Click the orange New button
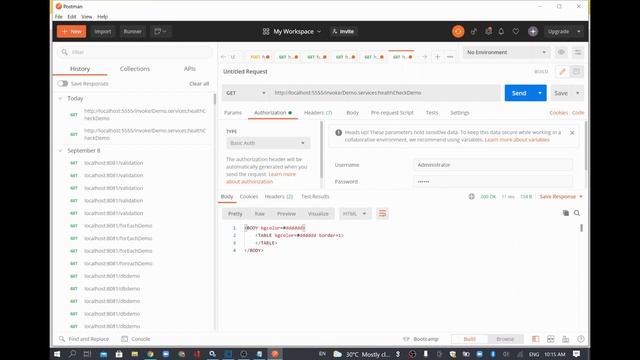This screenshot has height=360, width=640. [71, 31]
